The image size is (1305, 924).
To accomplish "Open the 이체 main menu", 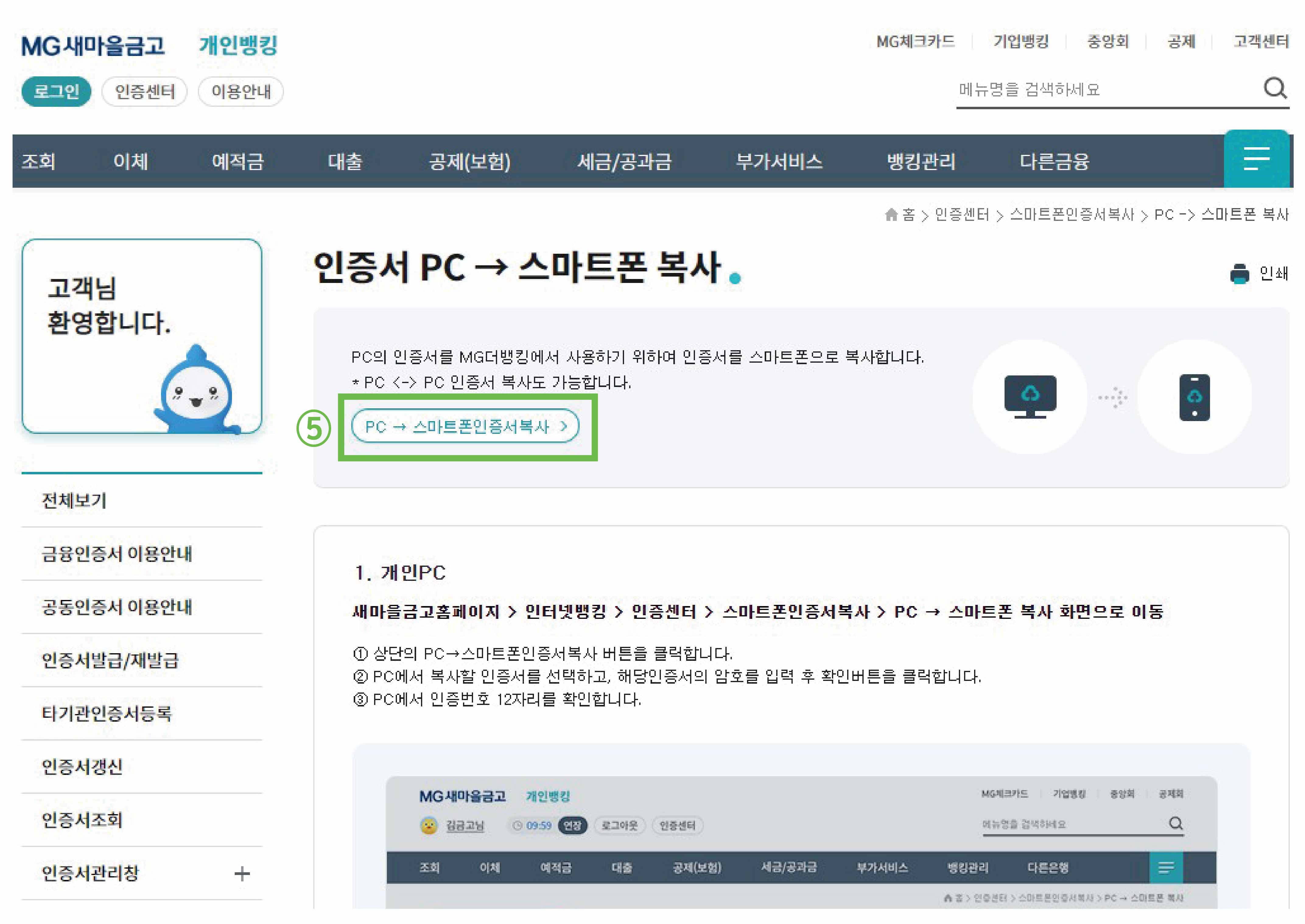I will (x=130, y=162).
